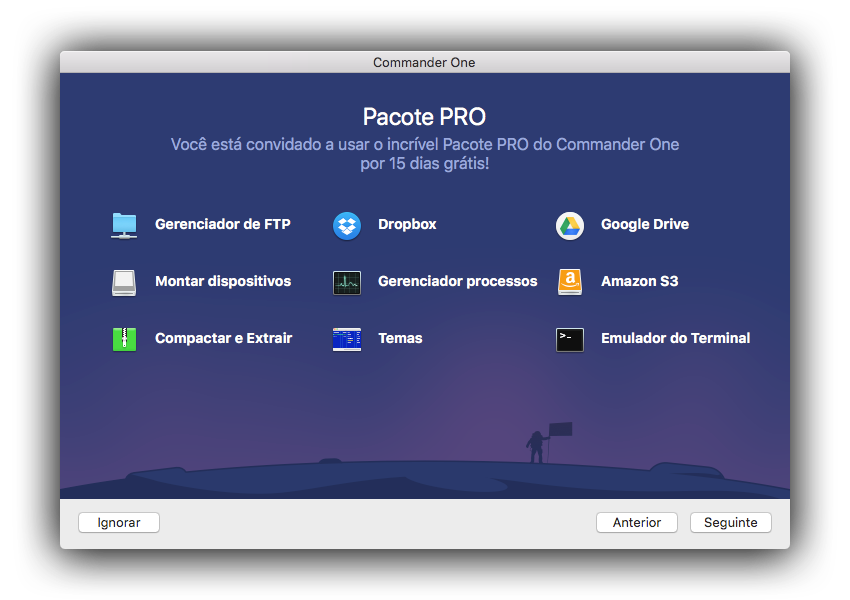The width and height of the screenshot is (850, 600).
Task: Select the Montar dispositivos disk icon
Action: (x=123, y=282)
